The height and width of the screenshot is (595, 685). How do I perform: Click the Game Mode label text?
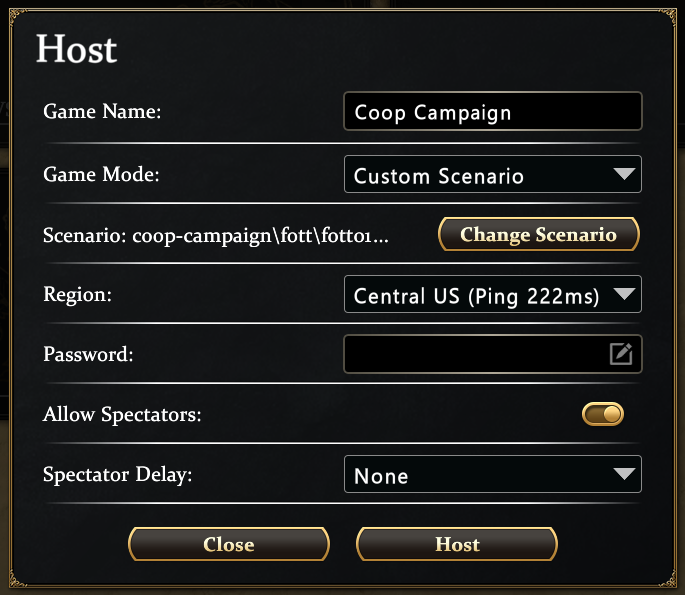click(101, 175)
